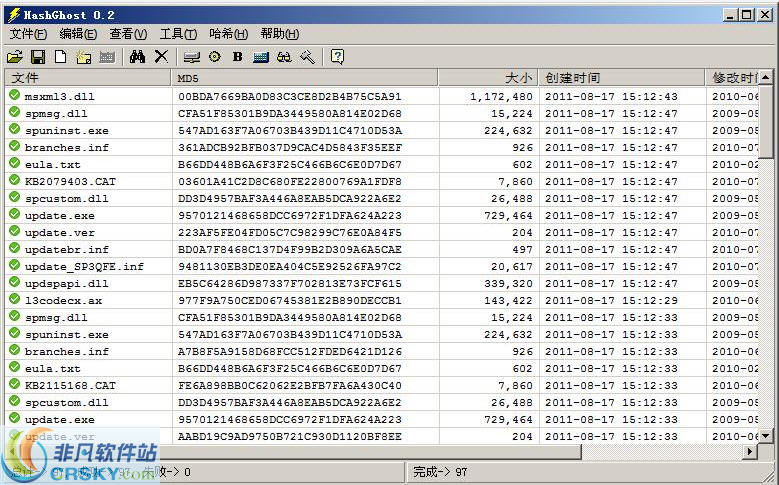
Task: Click the new blank document icon
Action: [x=61, y=57]
